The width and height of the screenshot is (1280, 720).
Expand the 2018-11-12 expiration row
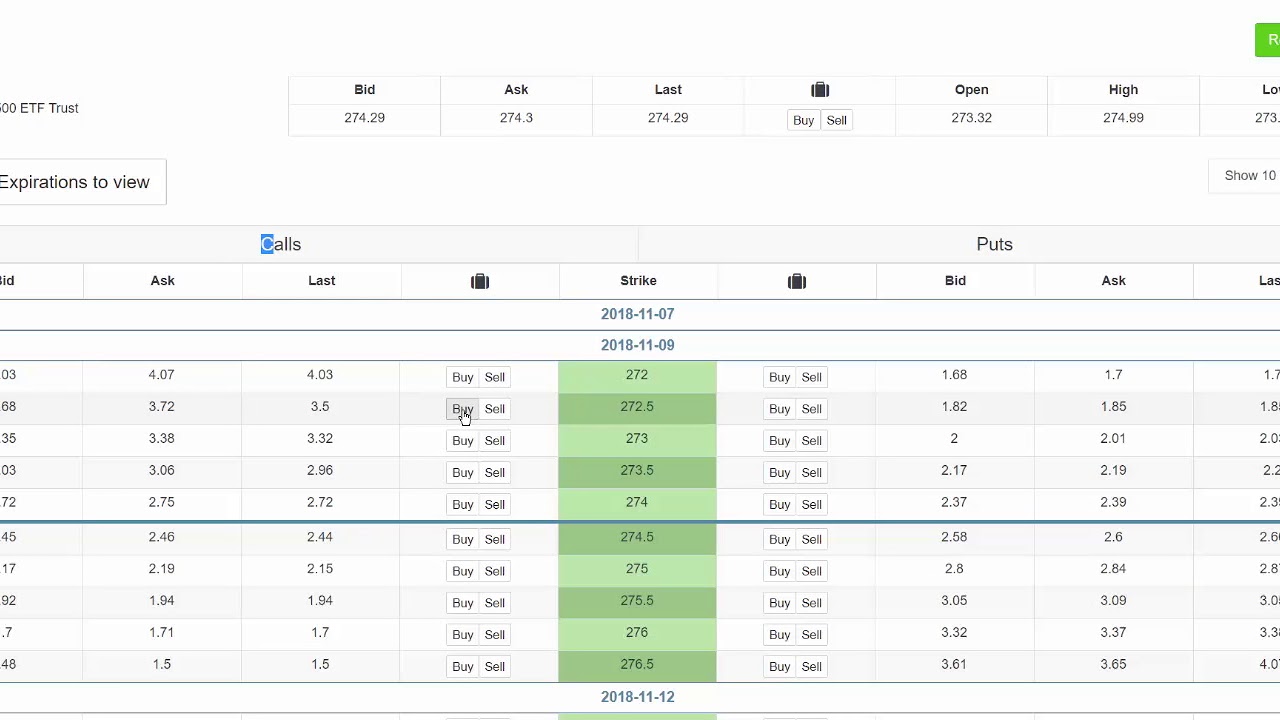coord(637,697)
